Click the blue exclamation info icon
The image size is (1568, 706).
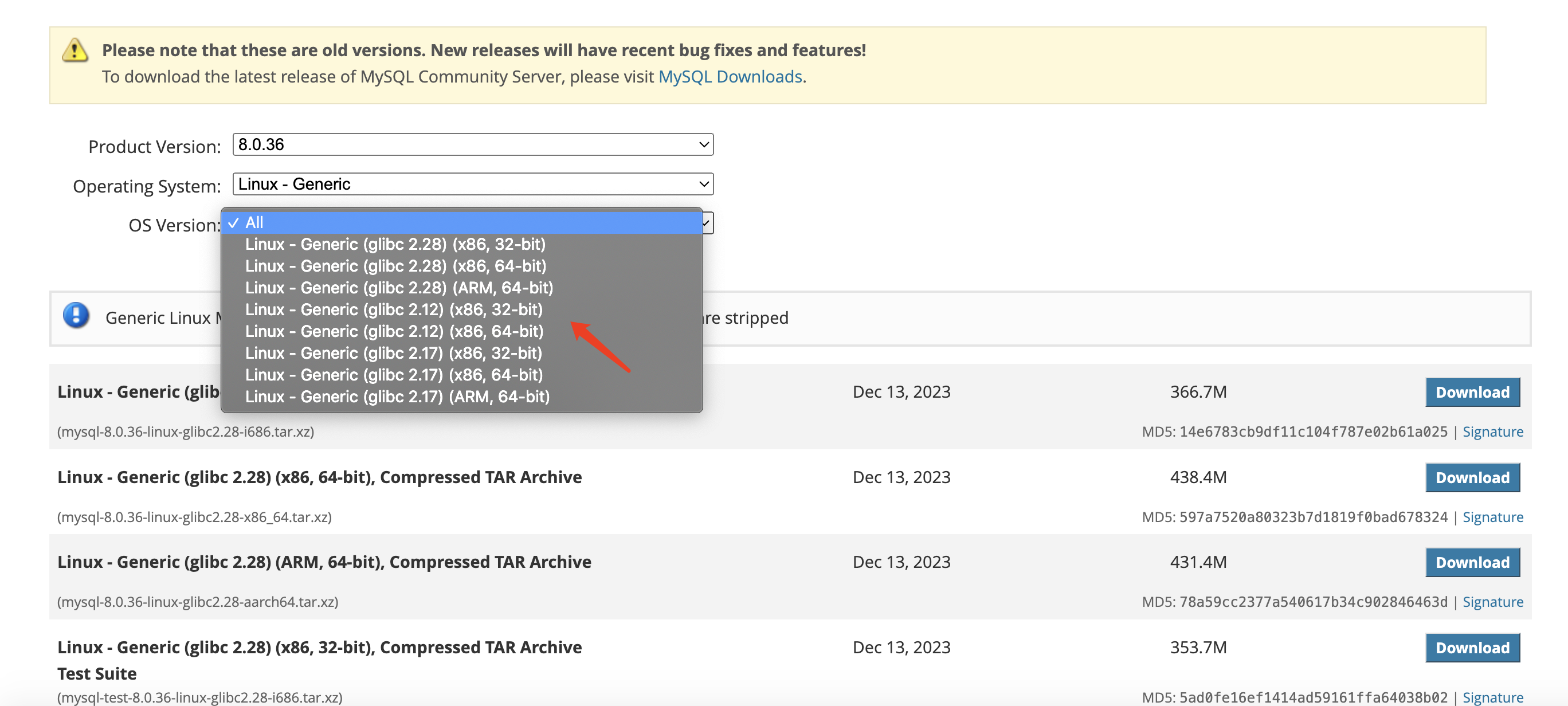[76, 315]
